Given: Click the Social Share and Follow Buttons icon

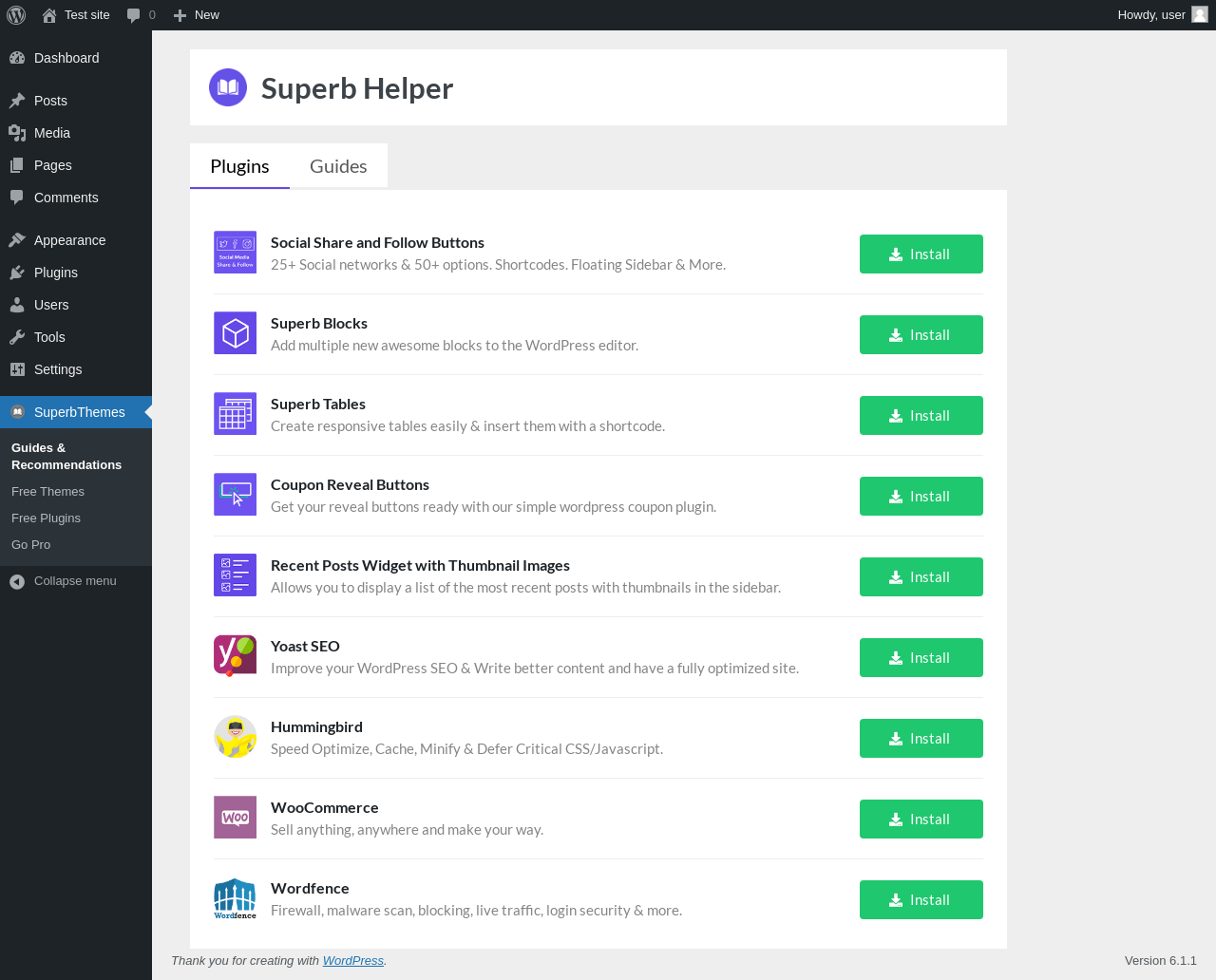Looking at the screenshot, I should [235, 253].
